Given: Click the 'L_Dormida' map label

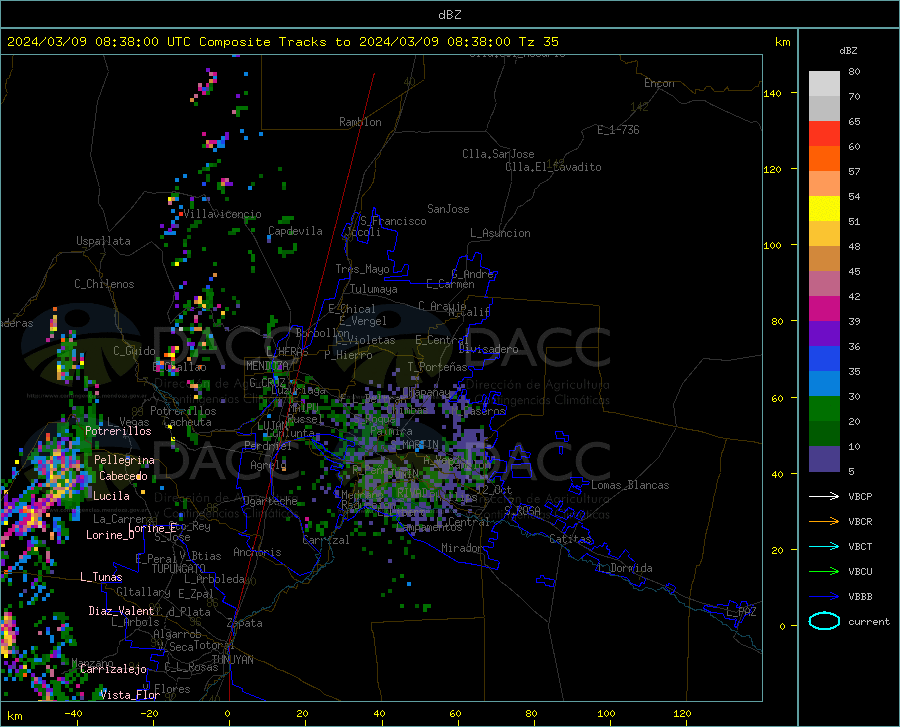Looking at the screenshot, I should coord(625,568).
